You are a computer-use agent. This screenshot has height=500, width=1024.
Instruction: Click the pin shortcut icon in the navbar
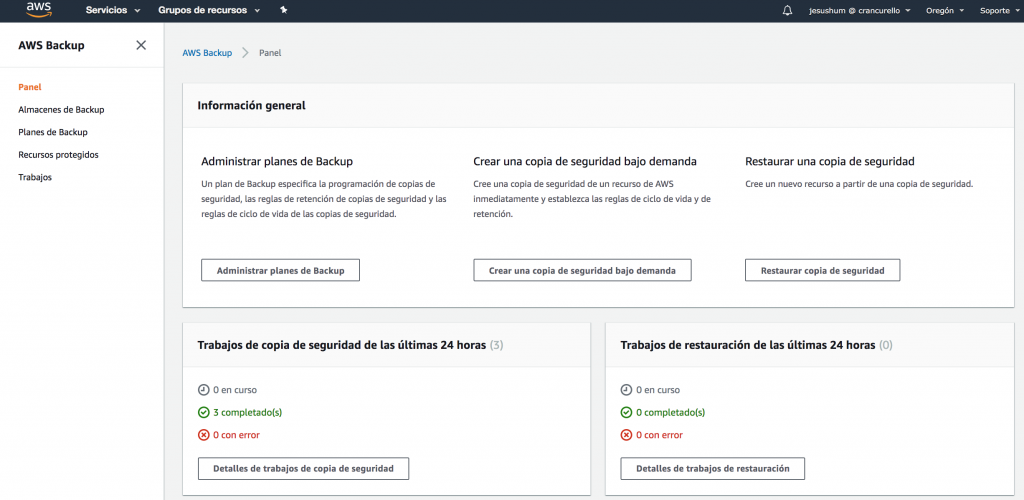284,10
